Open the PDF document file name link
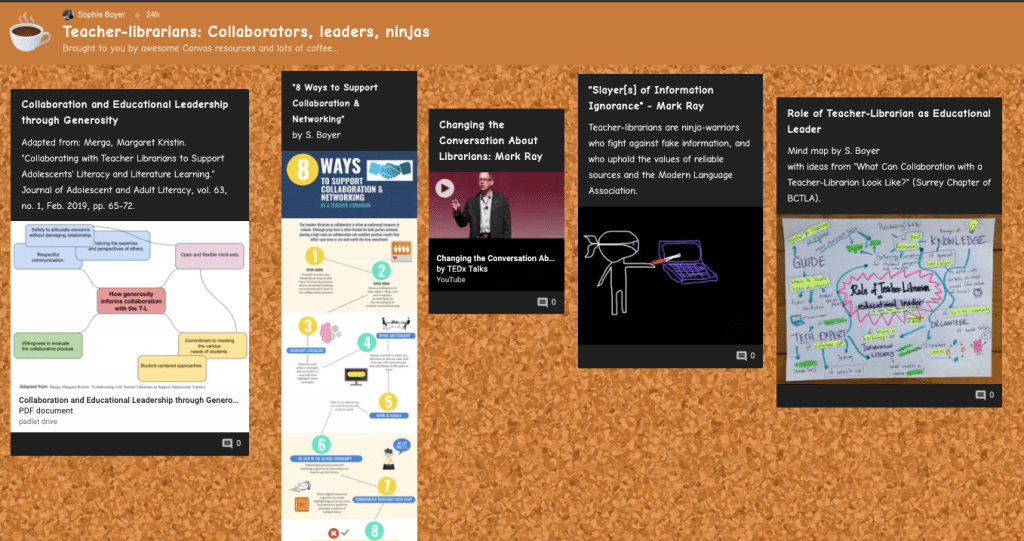Screen dimensions: 1024x541 point(129,399)
